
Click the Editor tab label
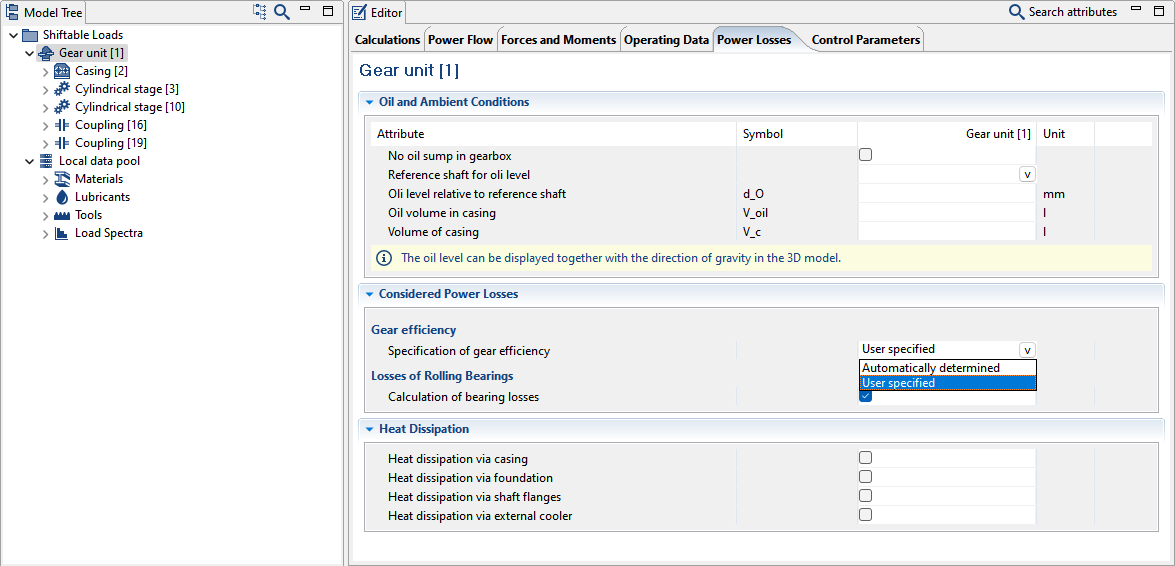tap(387, 13)
